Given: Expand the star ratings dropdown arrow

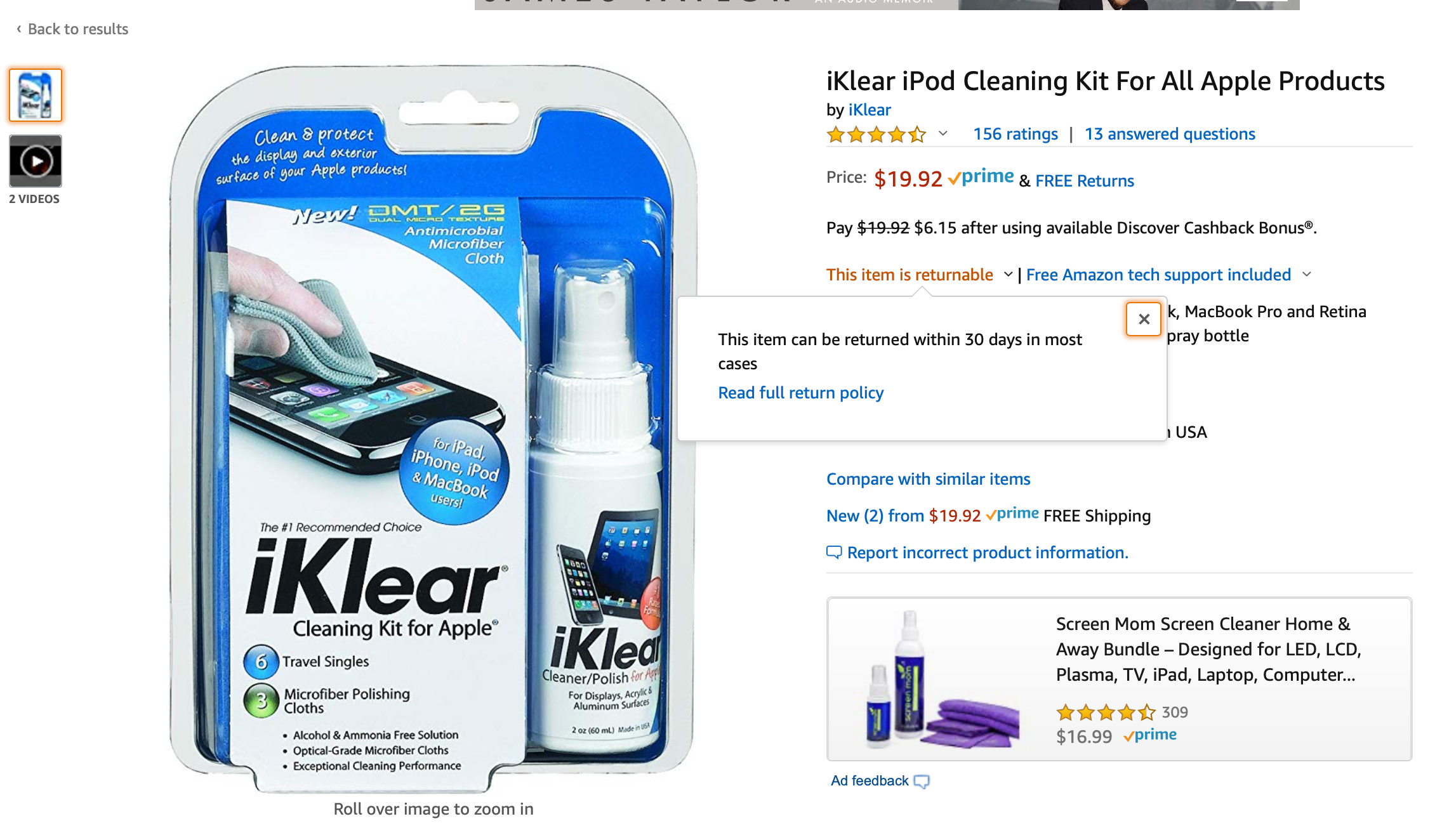Looking at the screenshot, I should (943, 133).
